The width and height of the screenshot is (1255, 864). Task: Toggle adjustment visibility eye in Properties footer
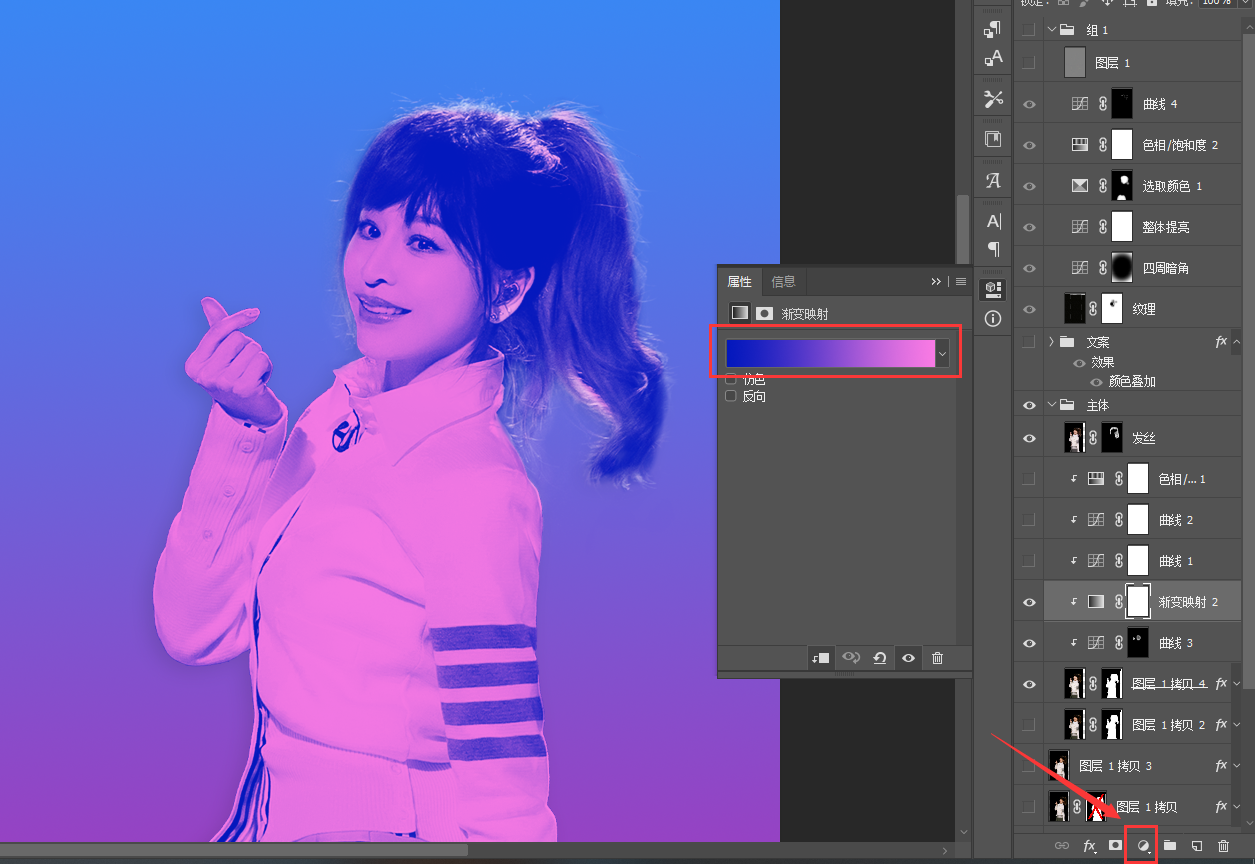[x=908, y=658]
